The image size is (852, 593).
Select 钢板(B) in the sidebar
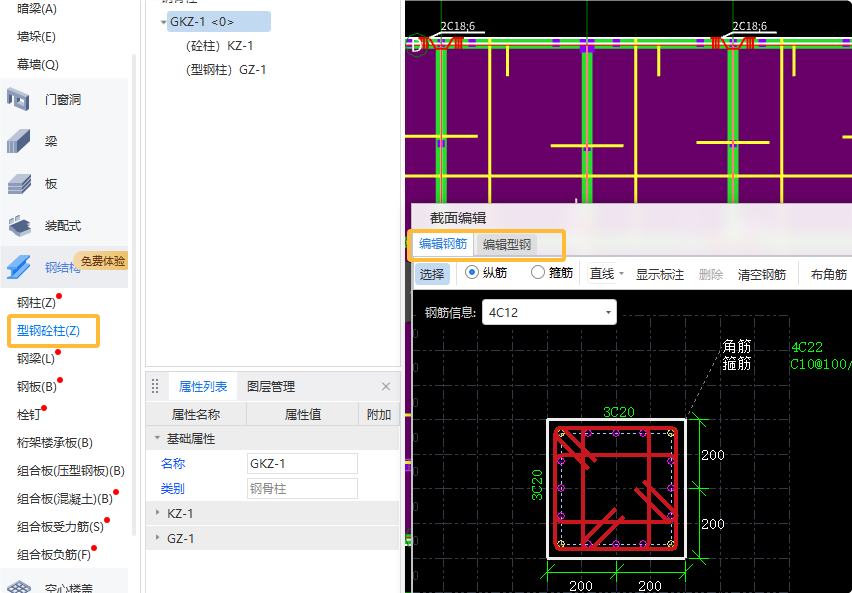[37, 386]
